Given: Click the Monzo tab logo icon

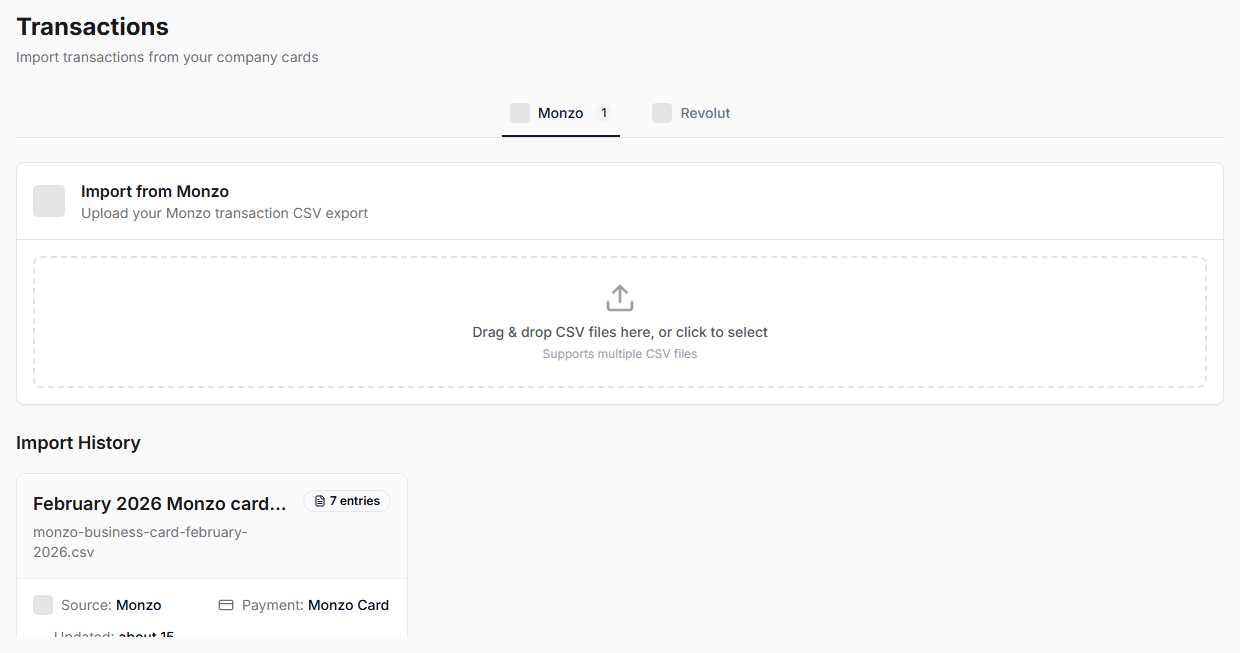Looking at the screenshot, I should pos(520,113).
